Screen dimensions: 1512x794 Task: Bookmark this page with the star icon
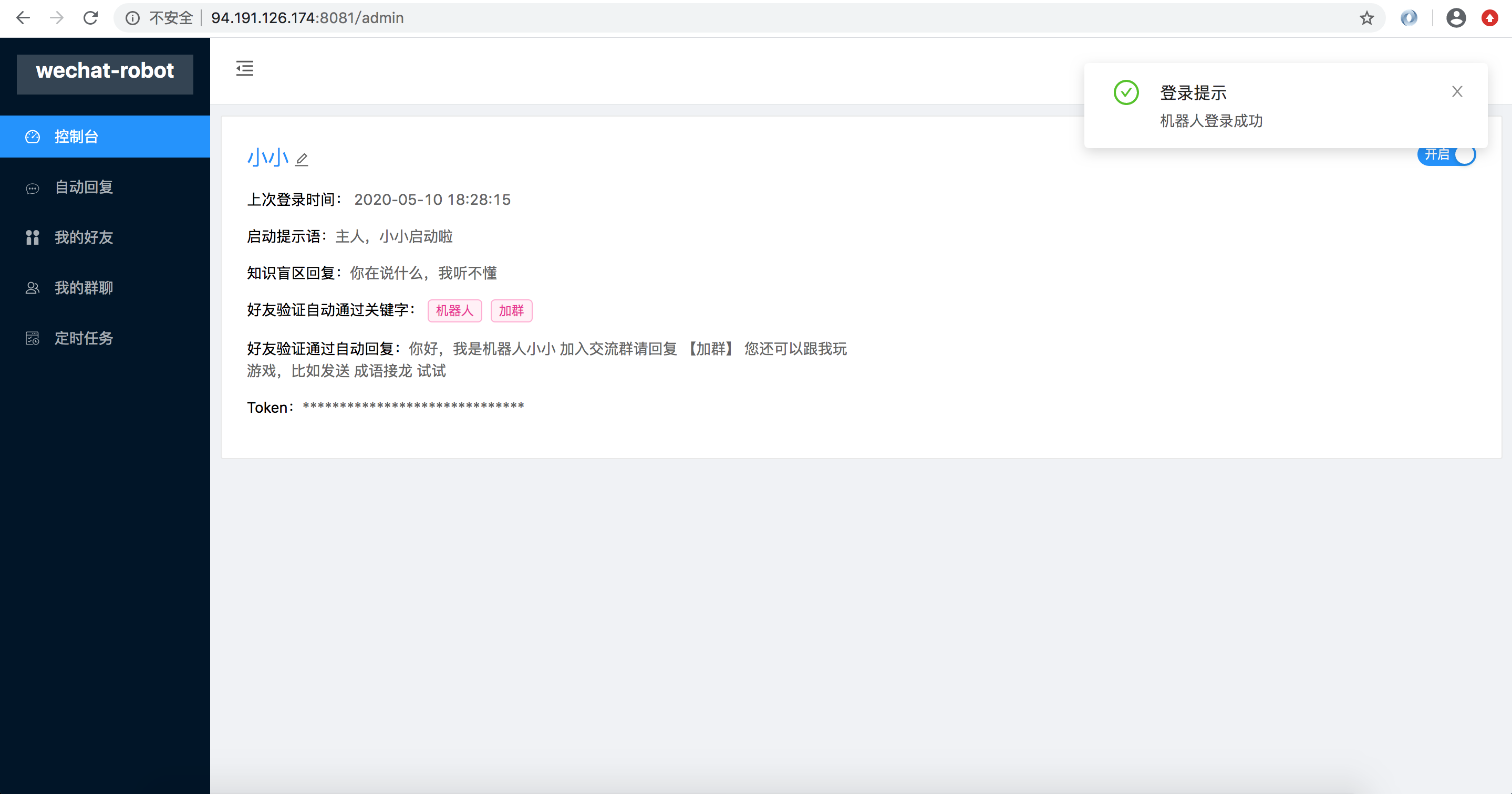click(x=1366, y=18)
